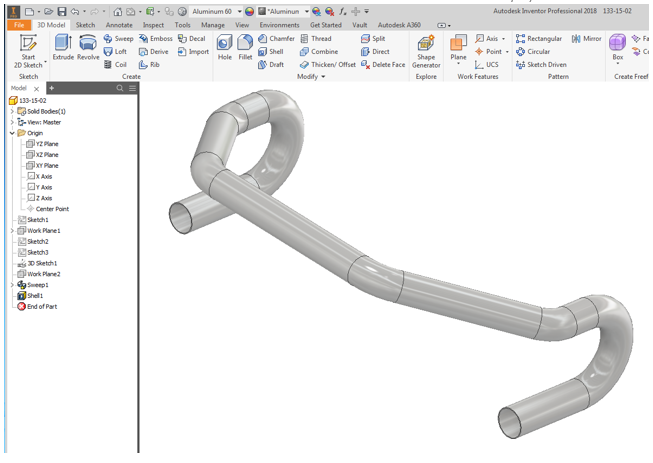653x463 pixels.
Task: Close the Model browser tab
Action: [x=37, y=89]
